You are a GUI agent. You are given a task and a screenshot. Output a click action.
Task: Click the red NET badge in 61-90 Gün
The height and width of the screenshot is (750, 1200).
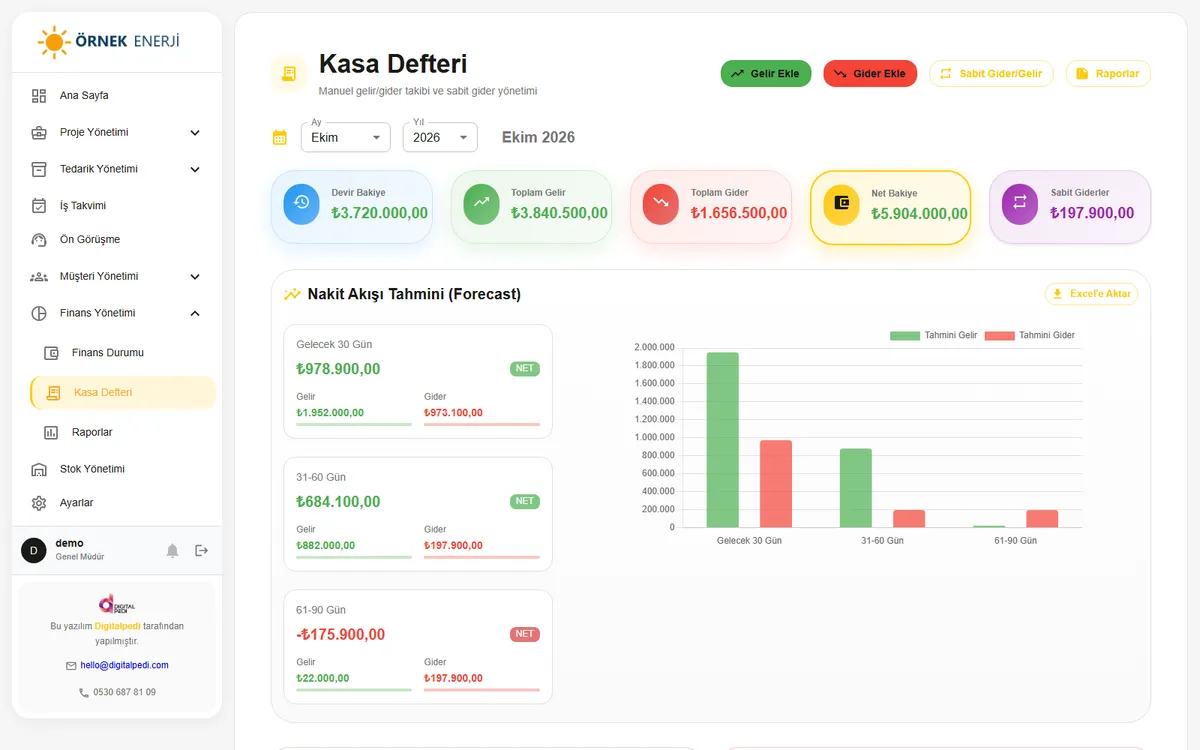[x=525, y=634]
